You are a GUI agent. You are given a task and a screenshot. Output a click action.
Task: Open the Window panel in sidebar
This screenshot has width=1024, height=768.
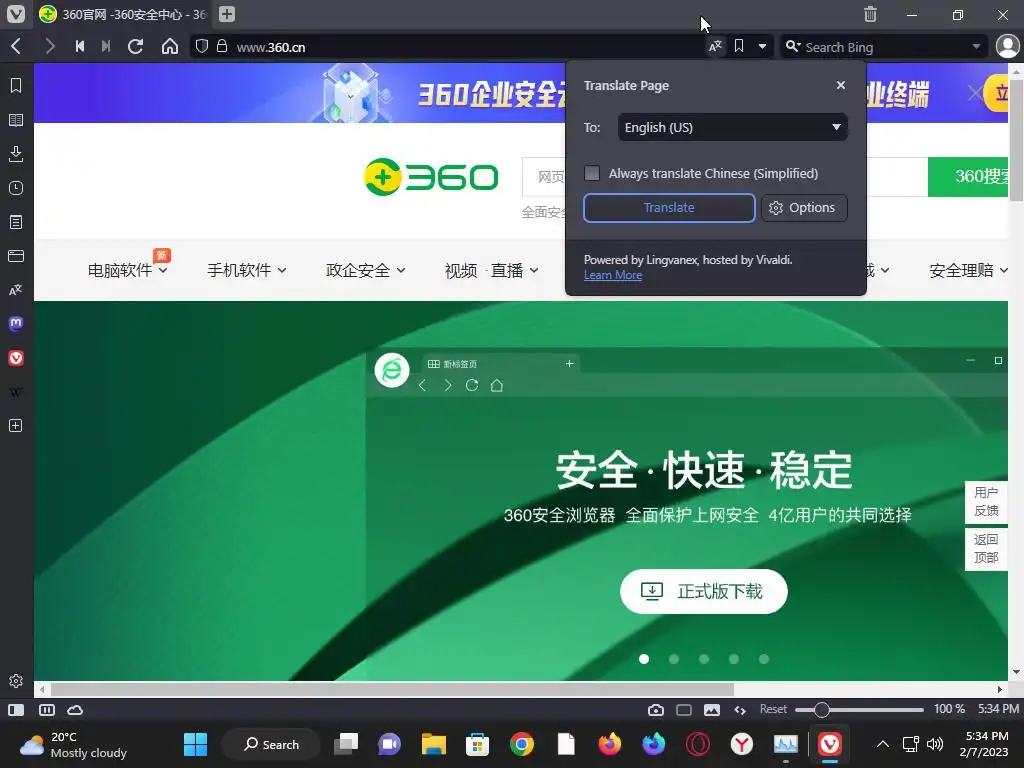(x=16, y=256)
